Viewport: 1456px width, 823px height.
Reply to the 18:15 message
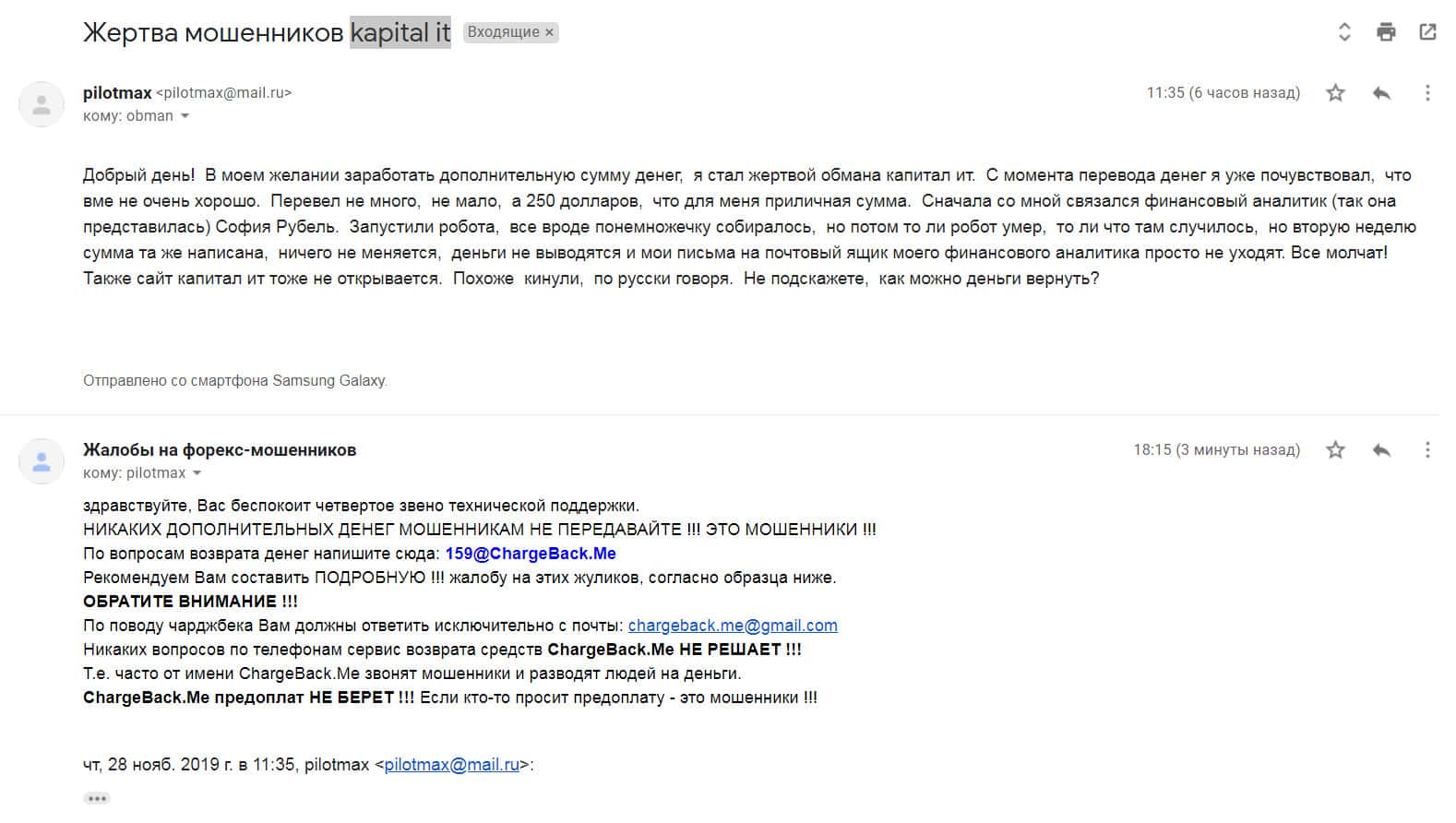tap(1381, 449)
